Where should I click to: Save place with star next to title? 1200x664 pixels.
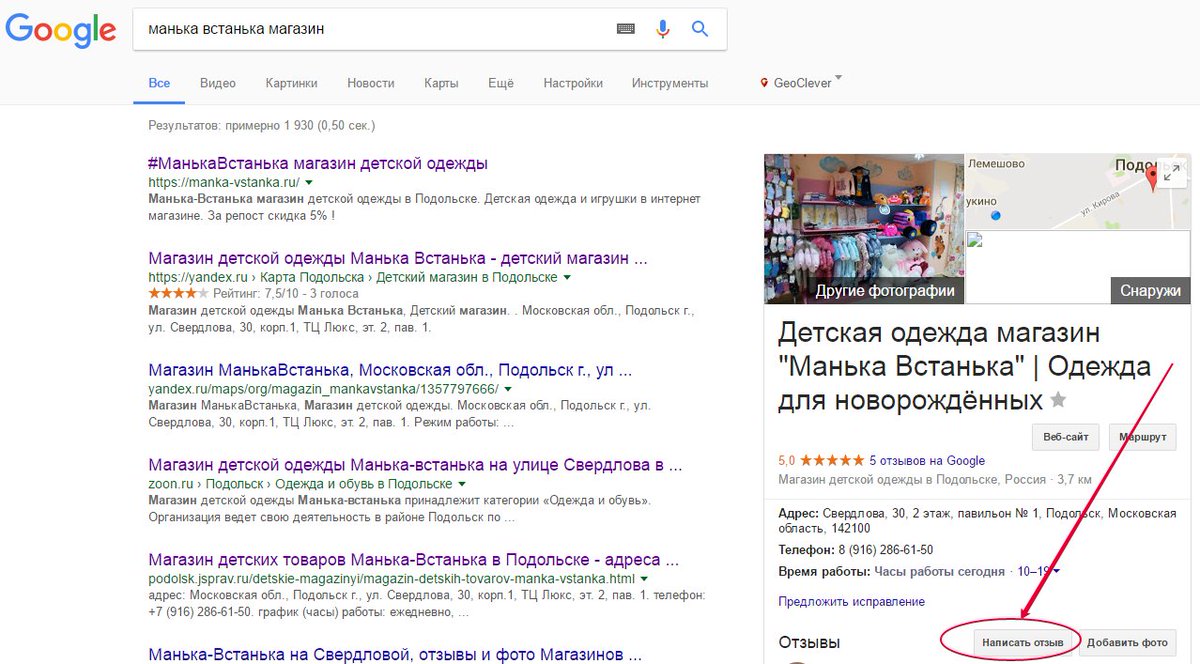coord(1058,401)
